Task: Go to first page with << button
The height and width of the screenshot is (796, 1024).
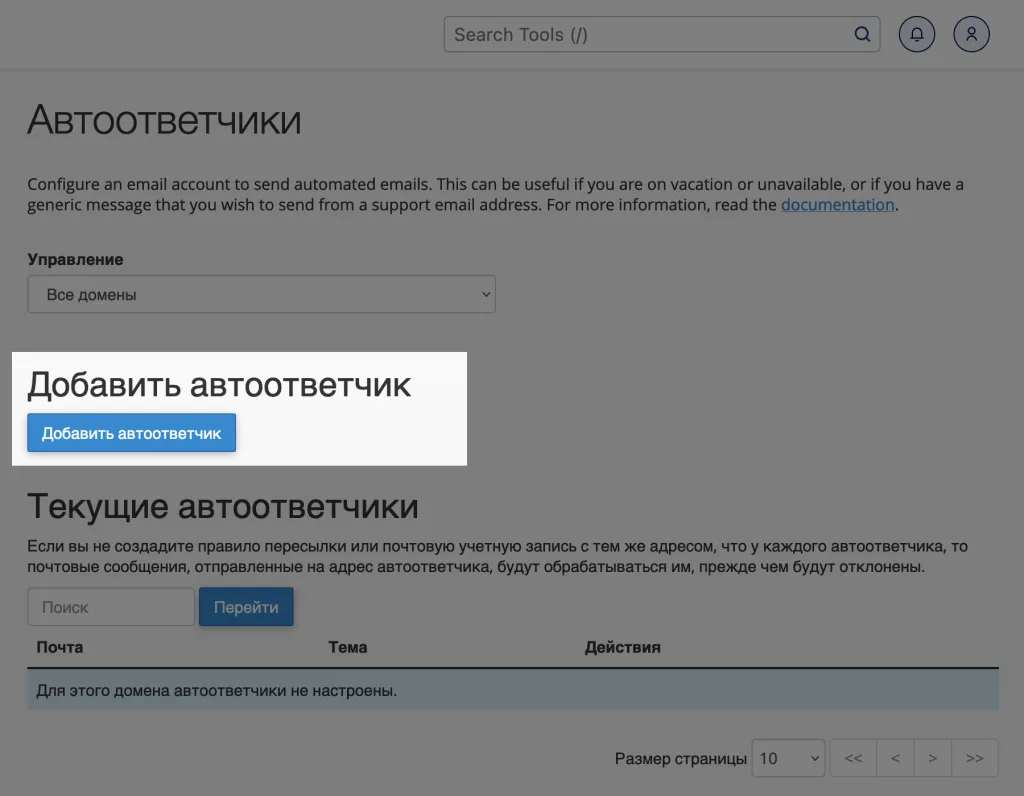Action: 853,758
